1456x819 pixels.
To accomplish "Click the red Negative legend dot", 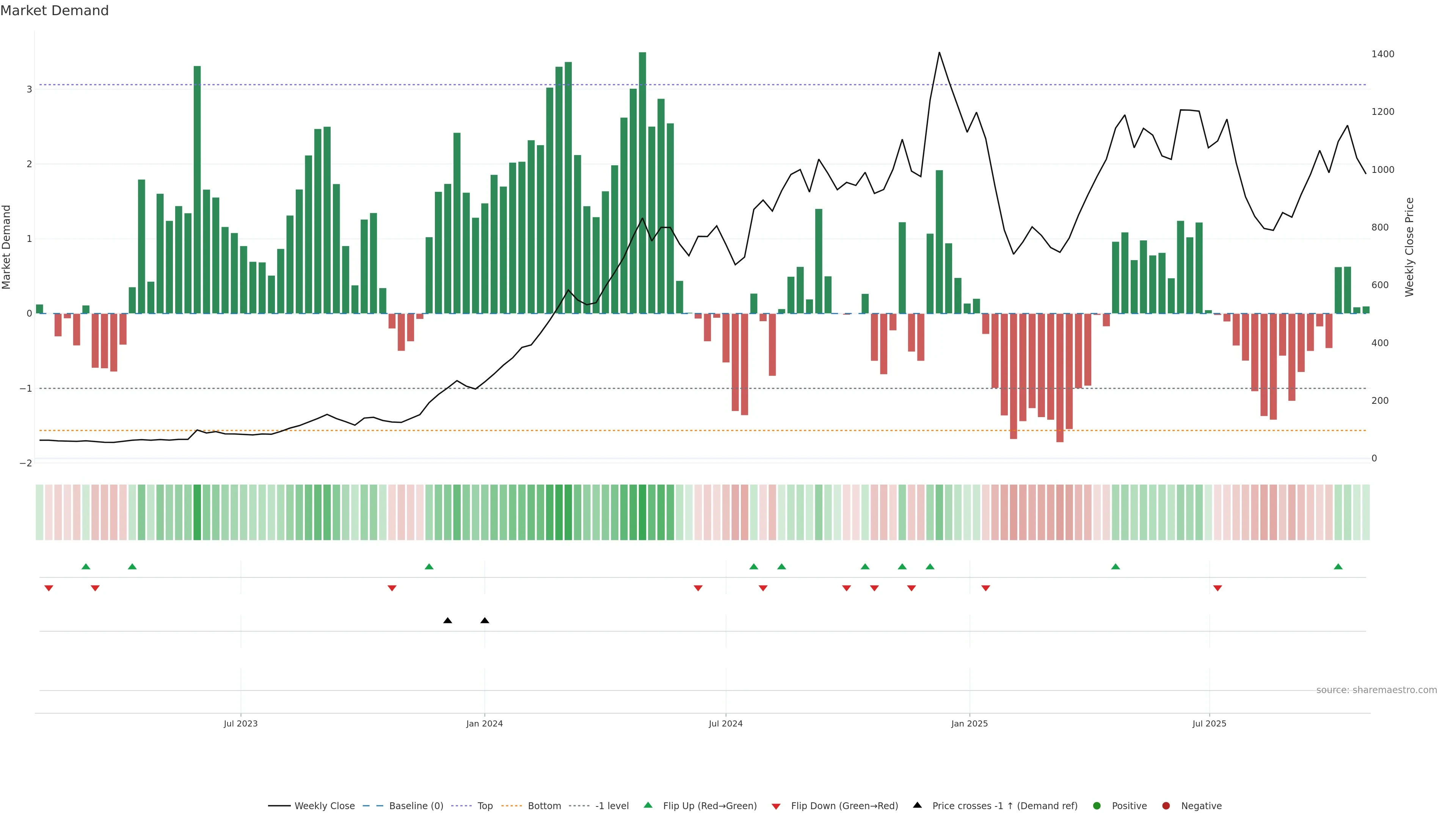I will [x=1166, y=806].
